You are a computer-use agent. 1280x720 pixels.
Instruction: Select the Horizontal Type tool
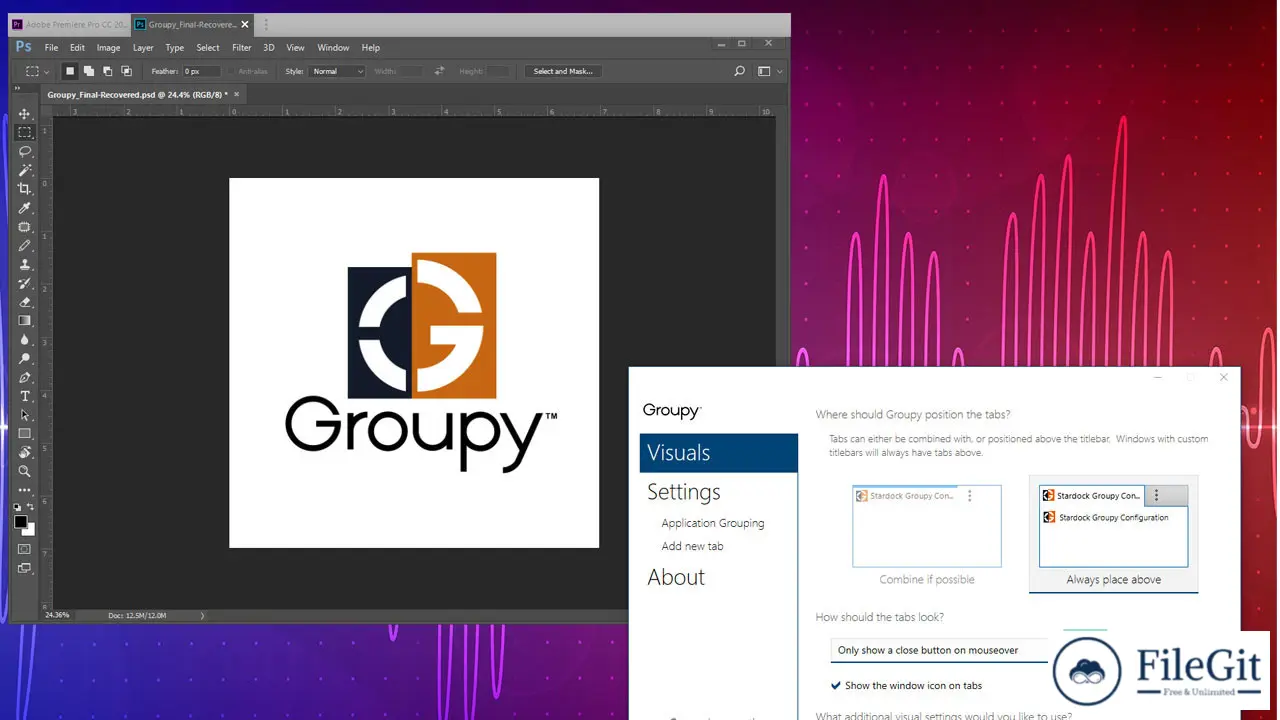coord(25,397)
